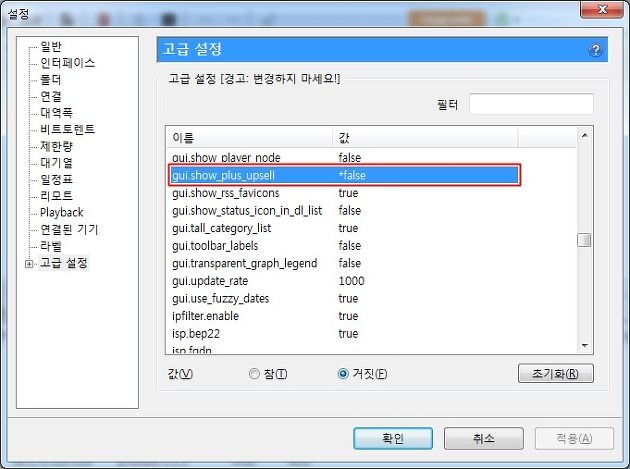Open 연결 settings category
Viewport: 630px width, 469px height.
point(51,96)
